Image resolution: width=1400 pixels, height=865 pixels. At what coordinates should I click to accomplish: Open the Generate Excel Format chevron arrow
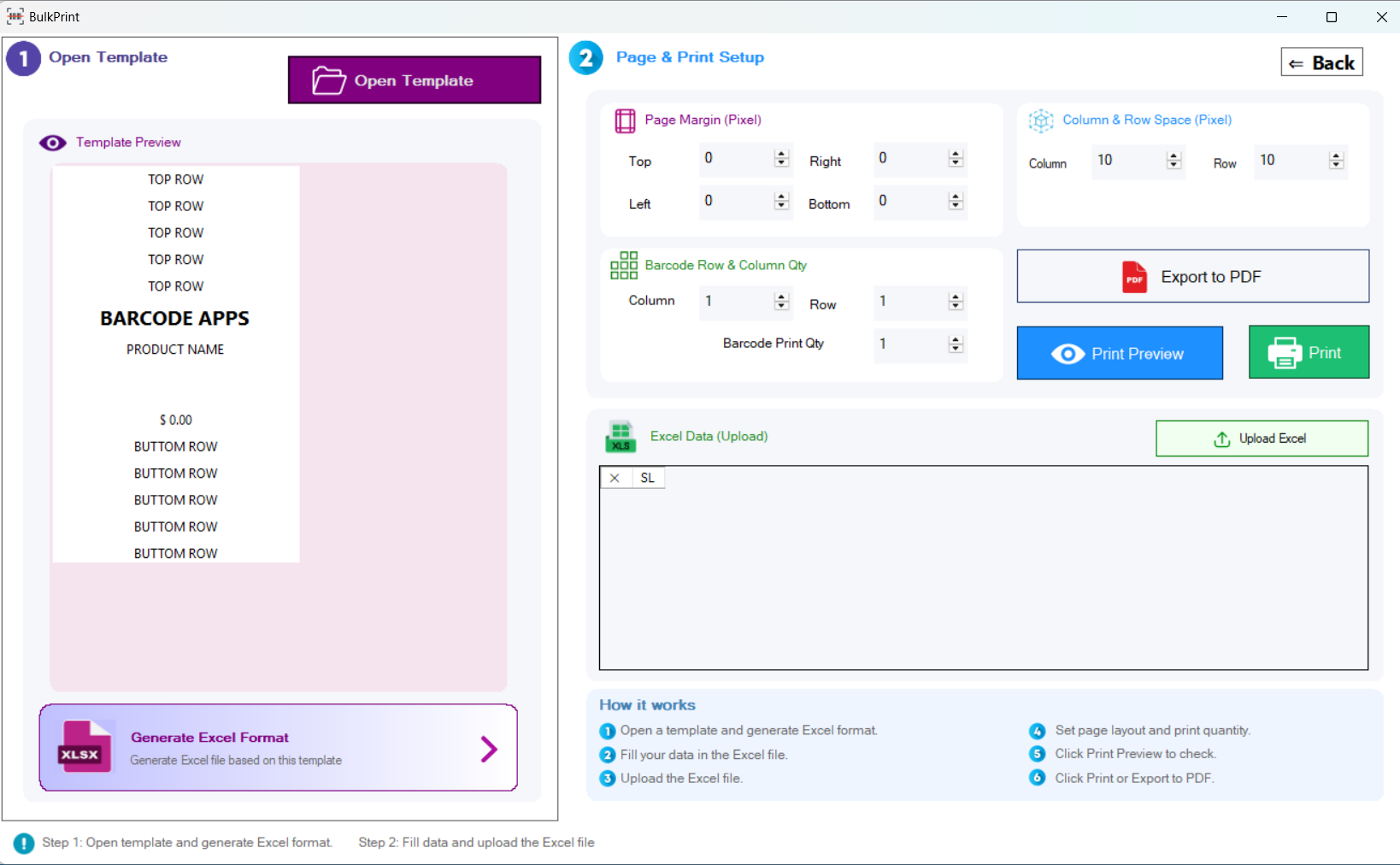489,749
